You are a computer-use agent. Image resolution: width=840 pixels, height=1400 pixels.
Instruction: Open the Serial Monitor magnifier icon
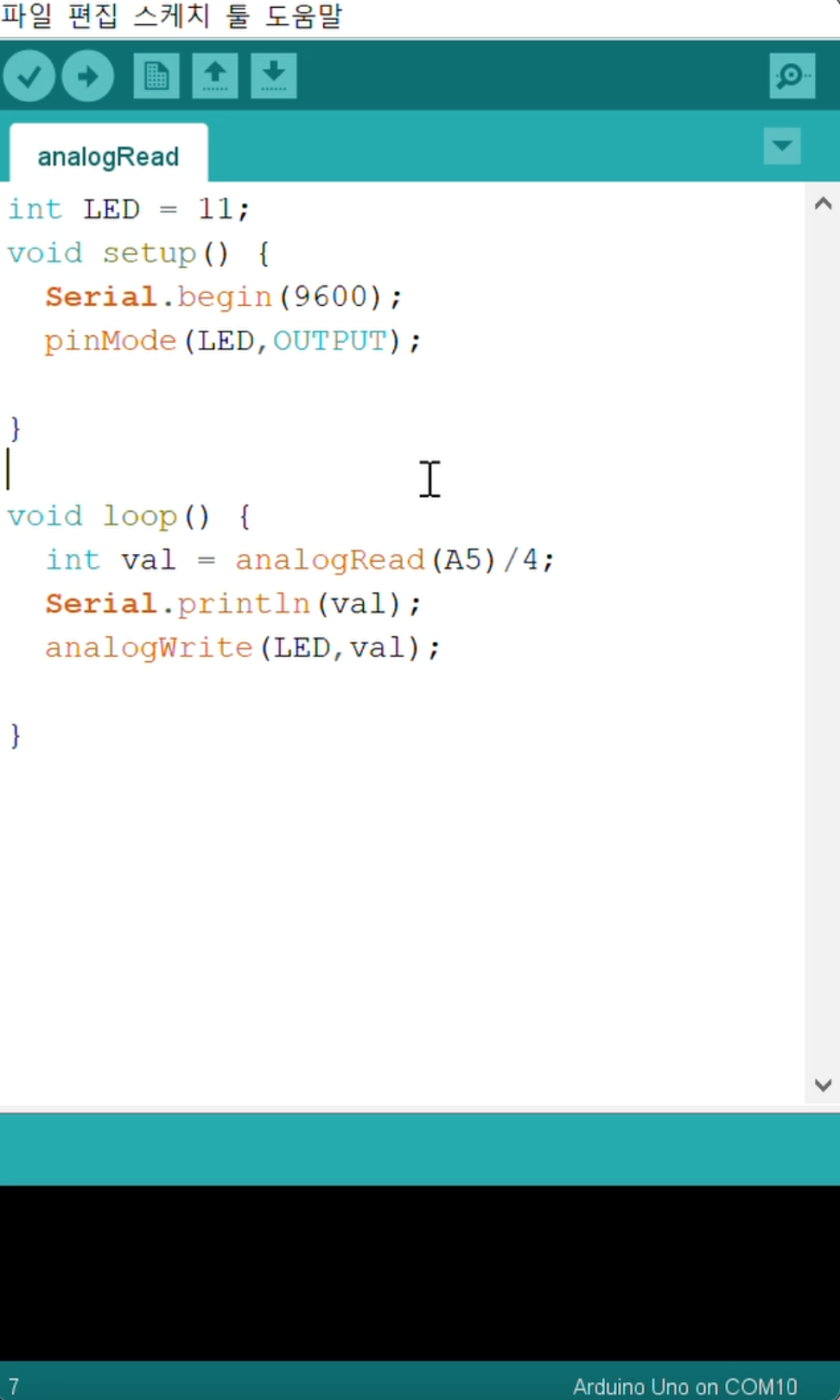[792, 76]
